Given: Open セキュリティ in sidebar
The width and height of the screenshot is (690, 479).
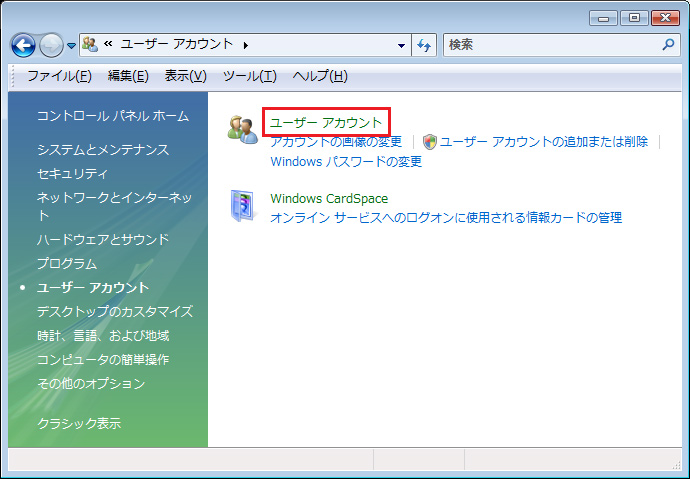Looking at the screenshot, I should [72, 173].
